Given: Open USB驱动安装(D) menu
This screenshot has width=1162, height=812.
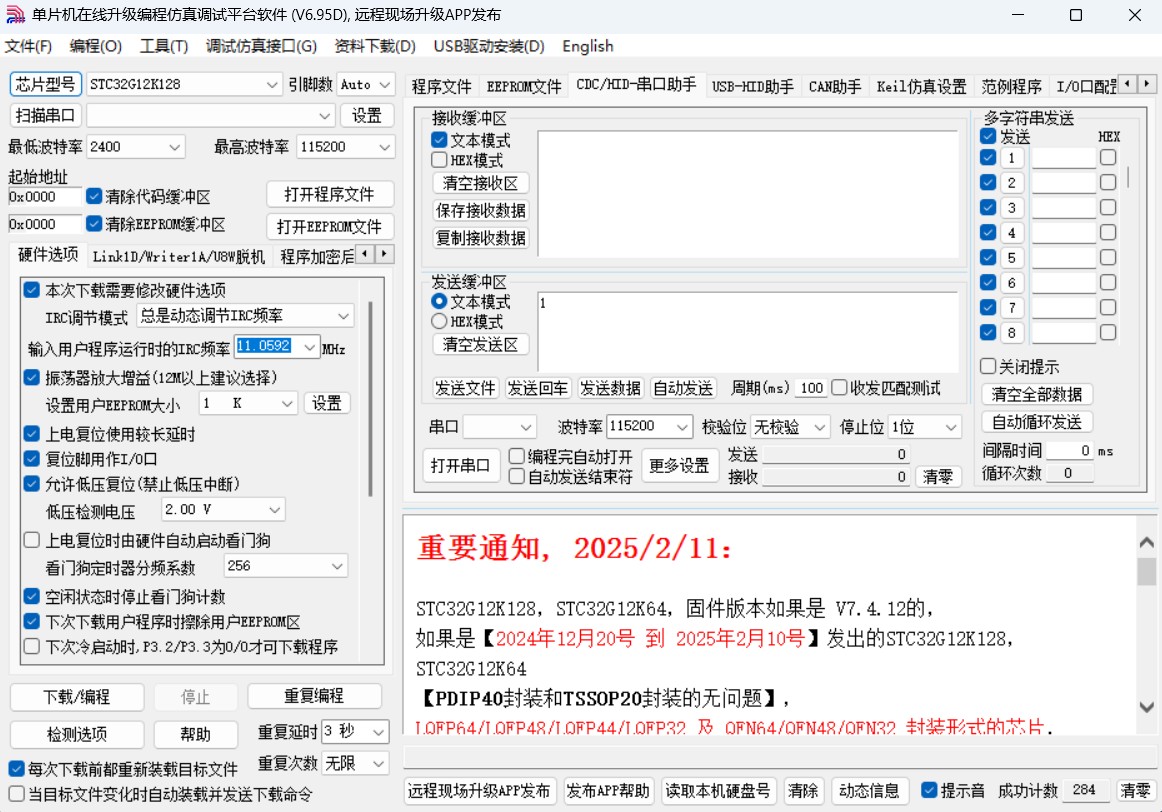Looking at the screenshot, I should coord(489,46).
